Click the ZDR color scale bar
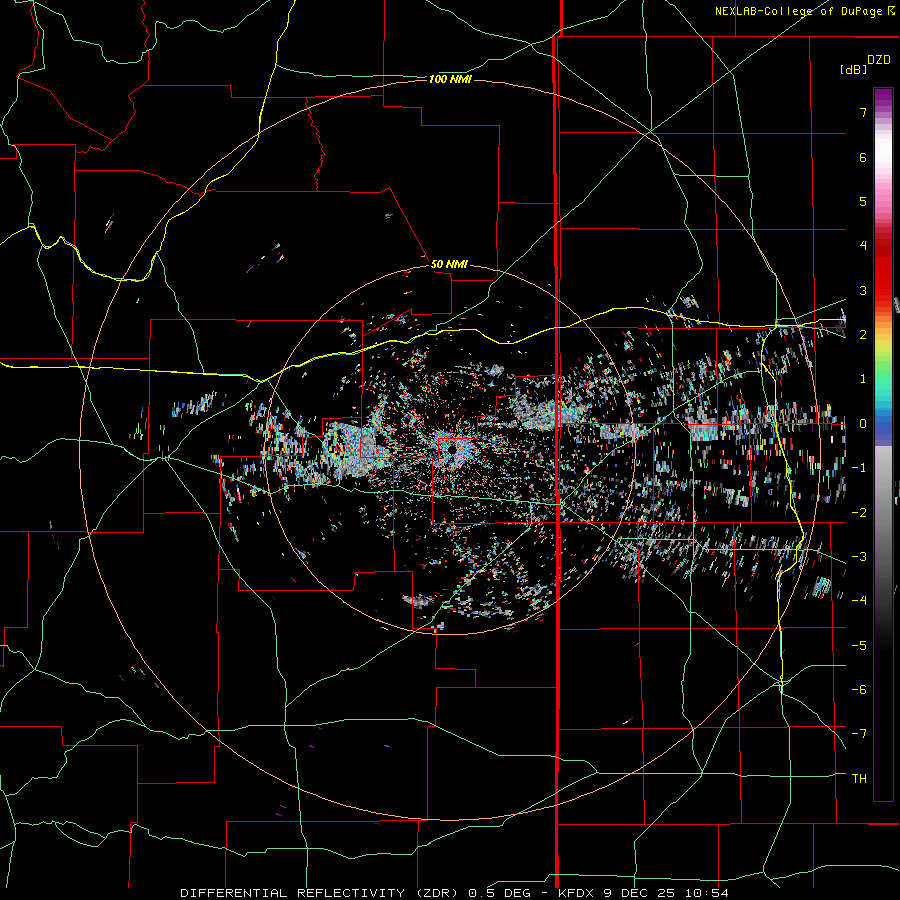This screenshot has height=900, width=900. [x=883, y=444]
